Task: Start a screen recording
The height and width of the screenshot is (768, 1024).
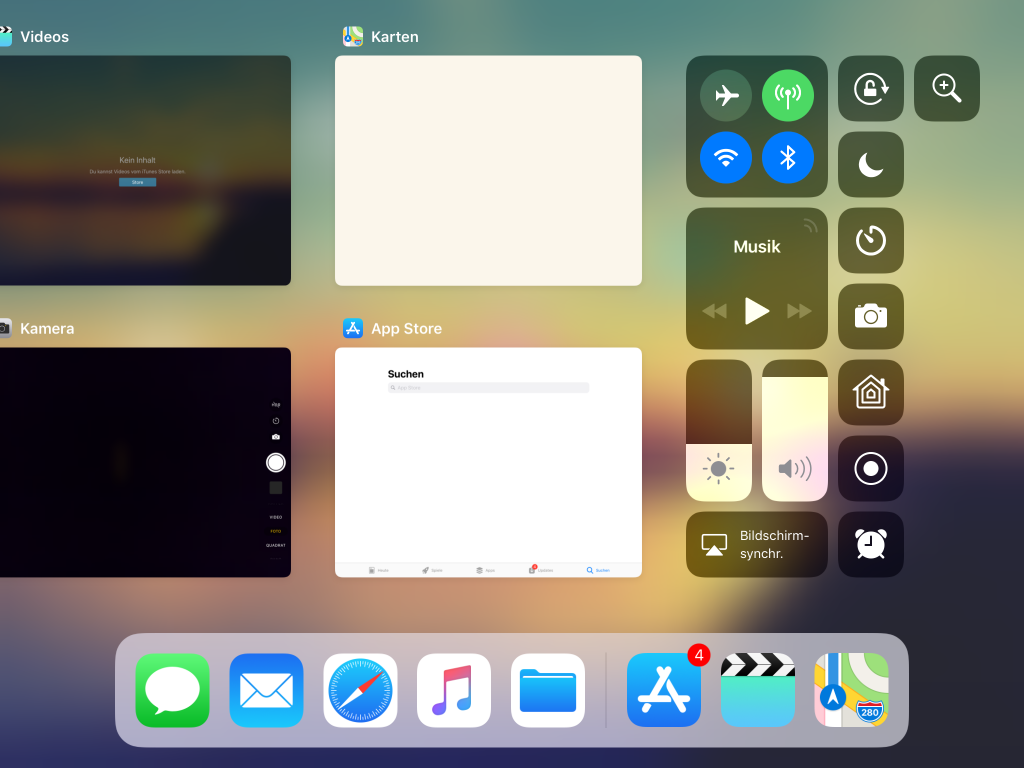Action: click(x=870, y=468)
